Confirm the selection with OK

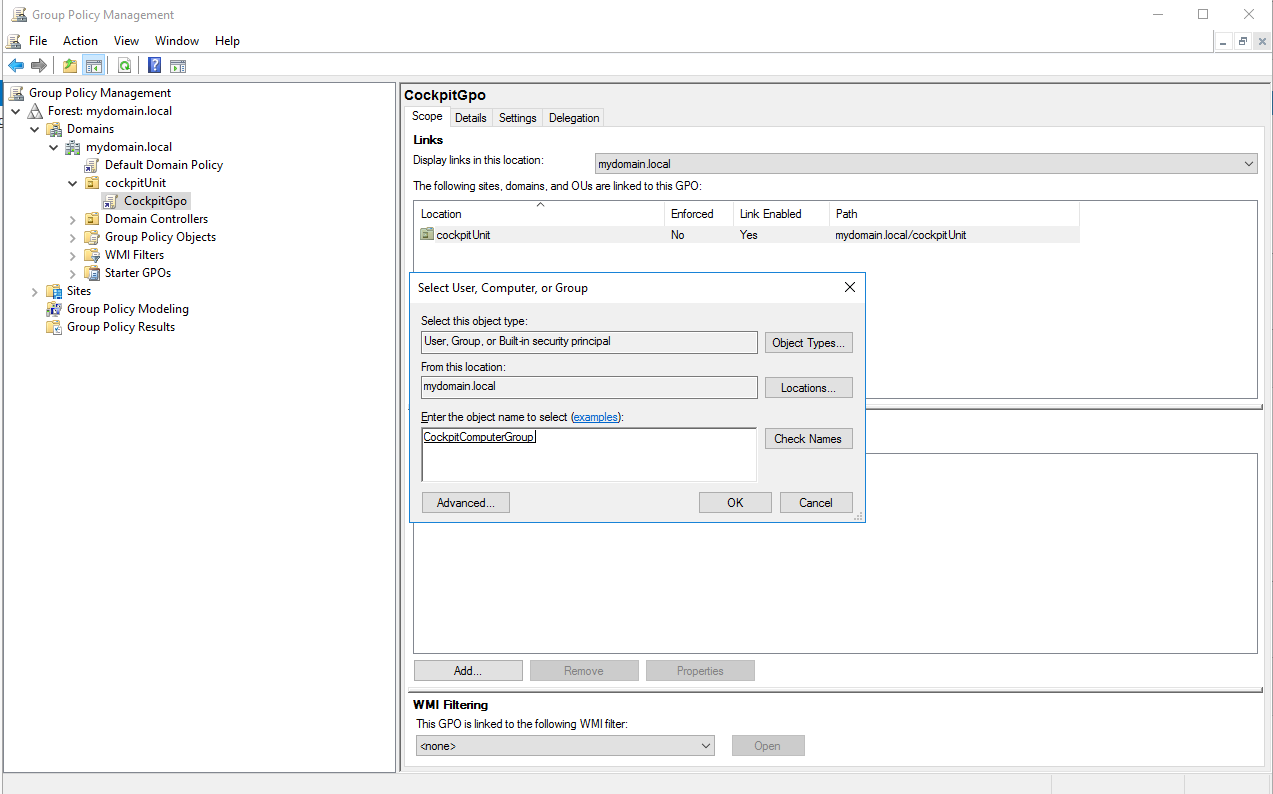click(x=735, y=503)
